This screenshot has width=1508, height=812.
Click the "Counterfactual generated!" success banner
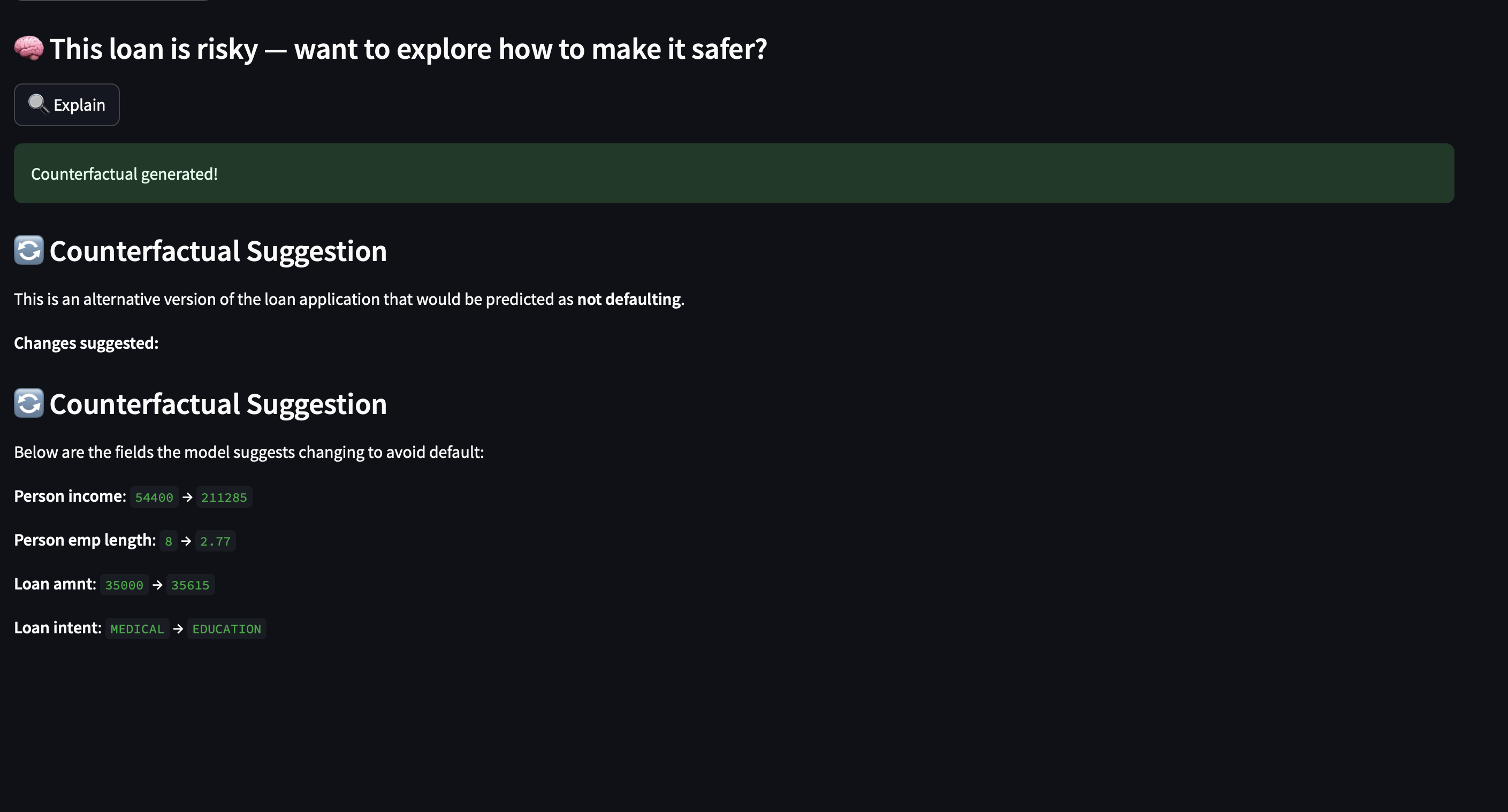[x=734, y=174]
